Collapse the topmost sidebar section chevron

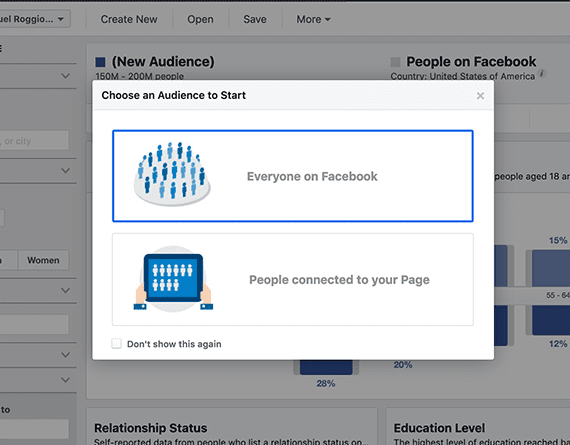tap(65, 76)
